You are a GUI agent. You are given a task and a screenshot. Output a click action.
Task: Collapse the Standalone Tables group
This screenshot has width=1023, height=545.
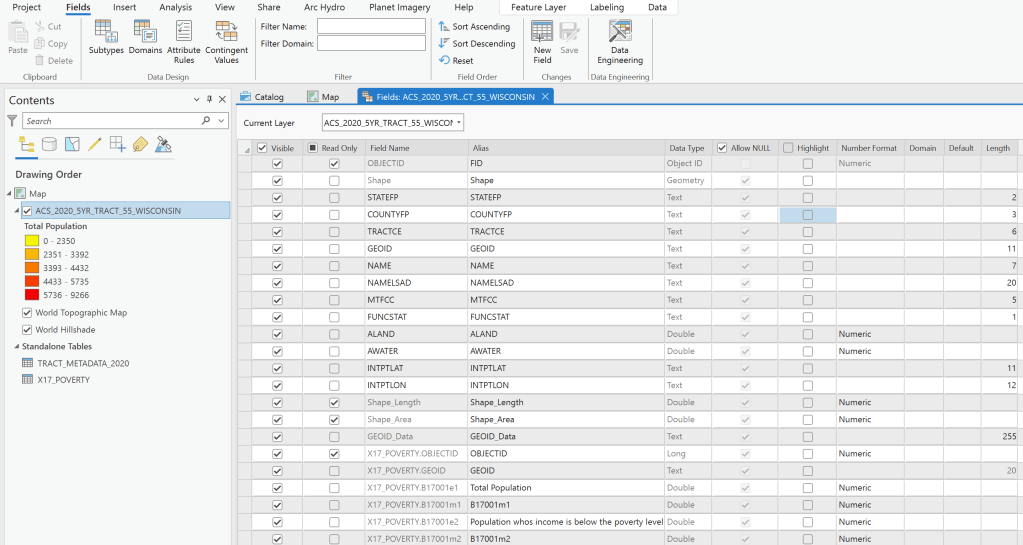coord(16,347)
